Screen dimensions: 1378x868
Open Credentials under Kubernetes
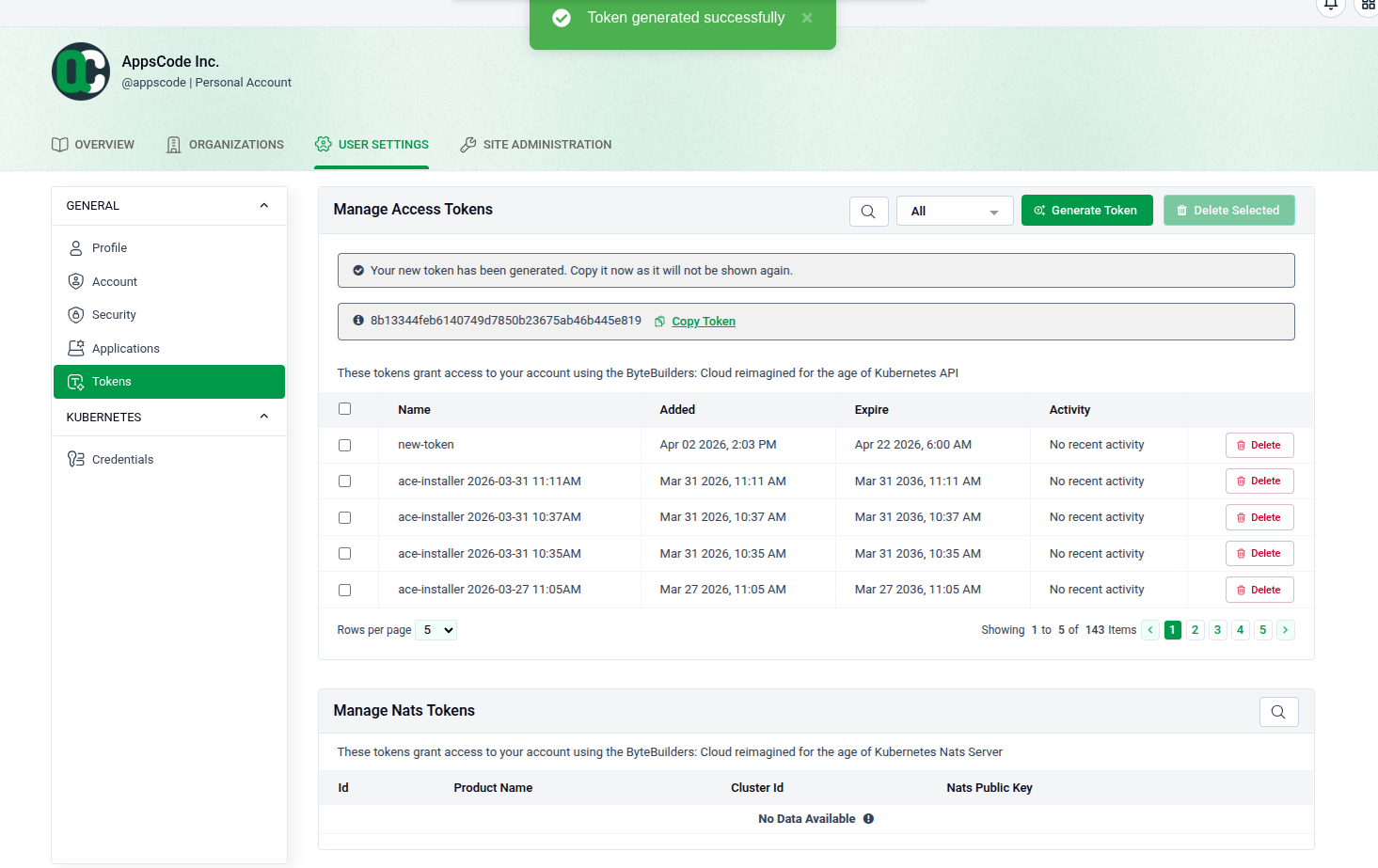pyautogui.click(x=122, y=459)
